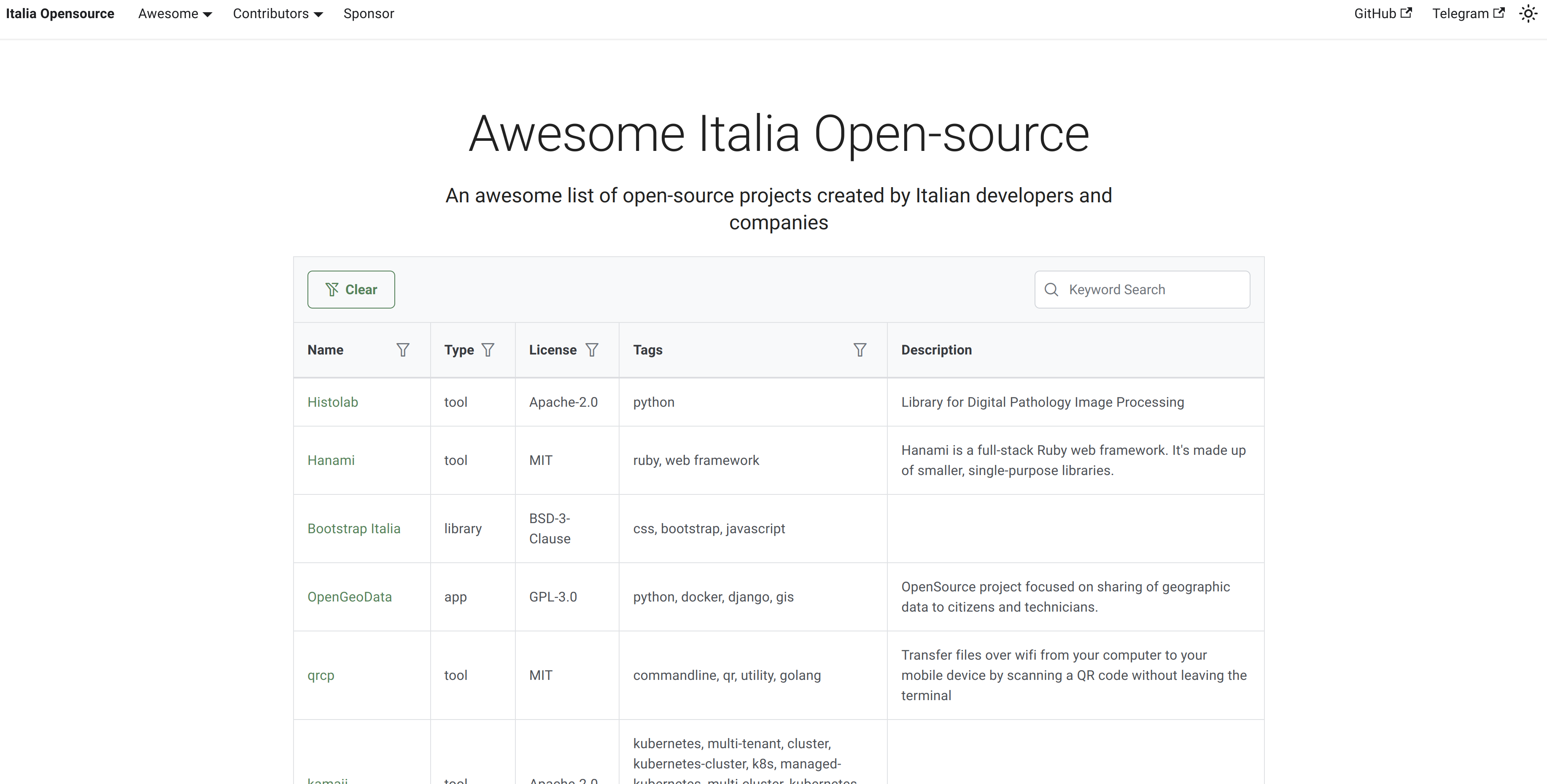
Task: Clear all table filters
Action: coord(351,289)
